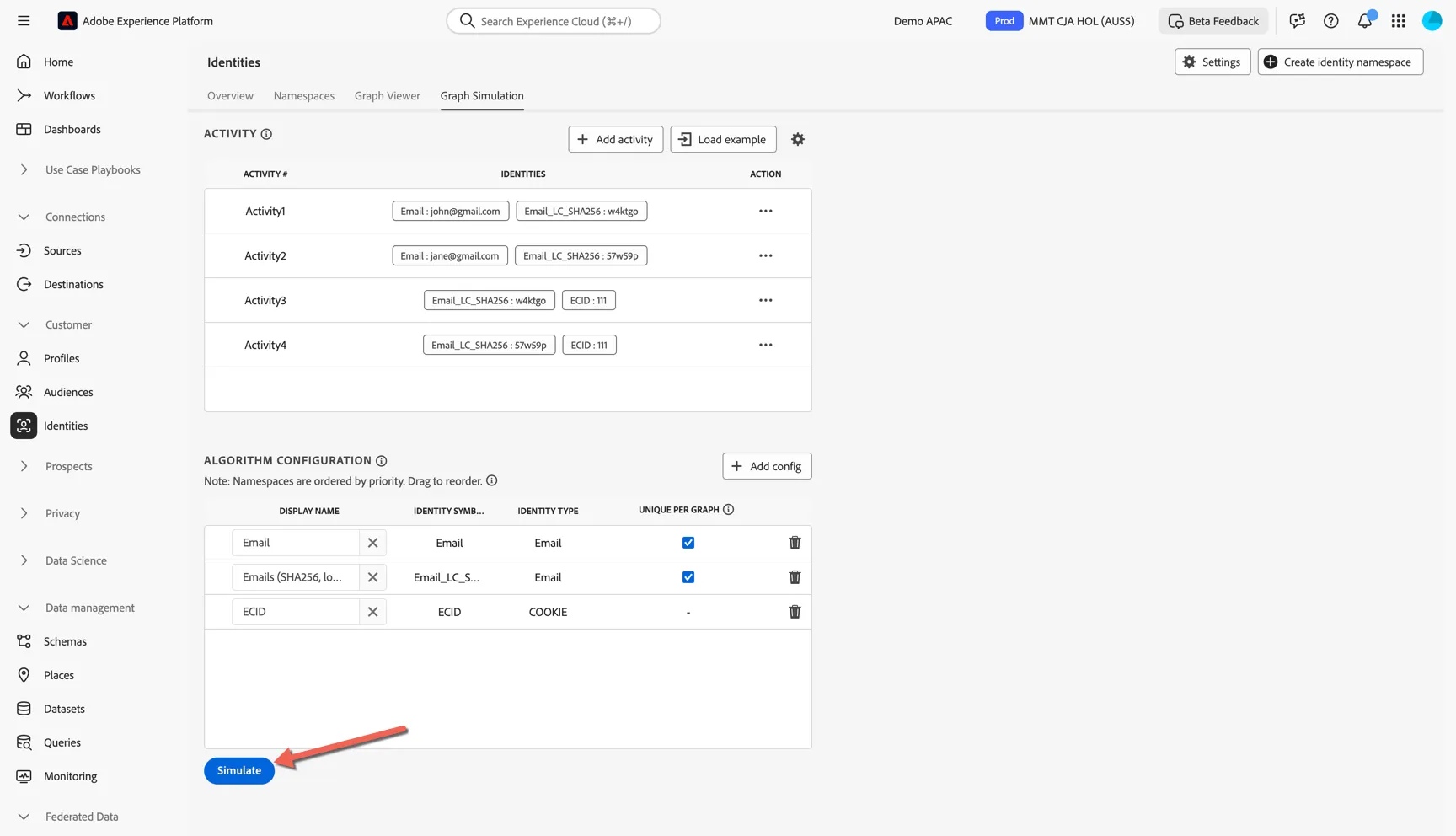
Task: Expand the Use Case Playbooks section
Action: (x=24, y=169)
